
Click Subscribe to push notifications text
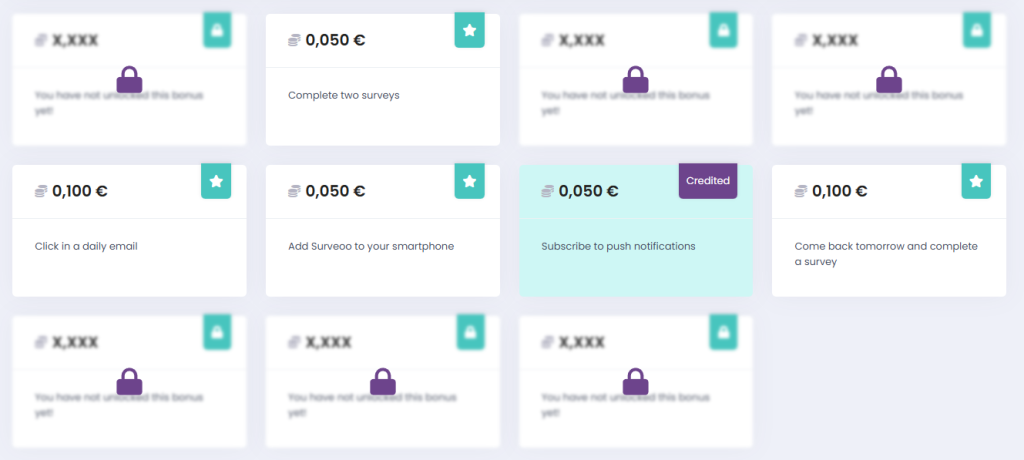[x=618, y=246]
